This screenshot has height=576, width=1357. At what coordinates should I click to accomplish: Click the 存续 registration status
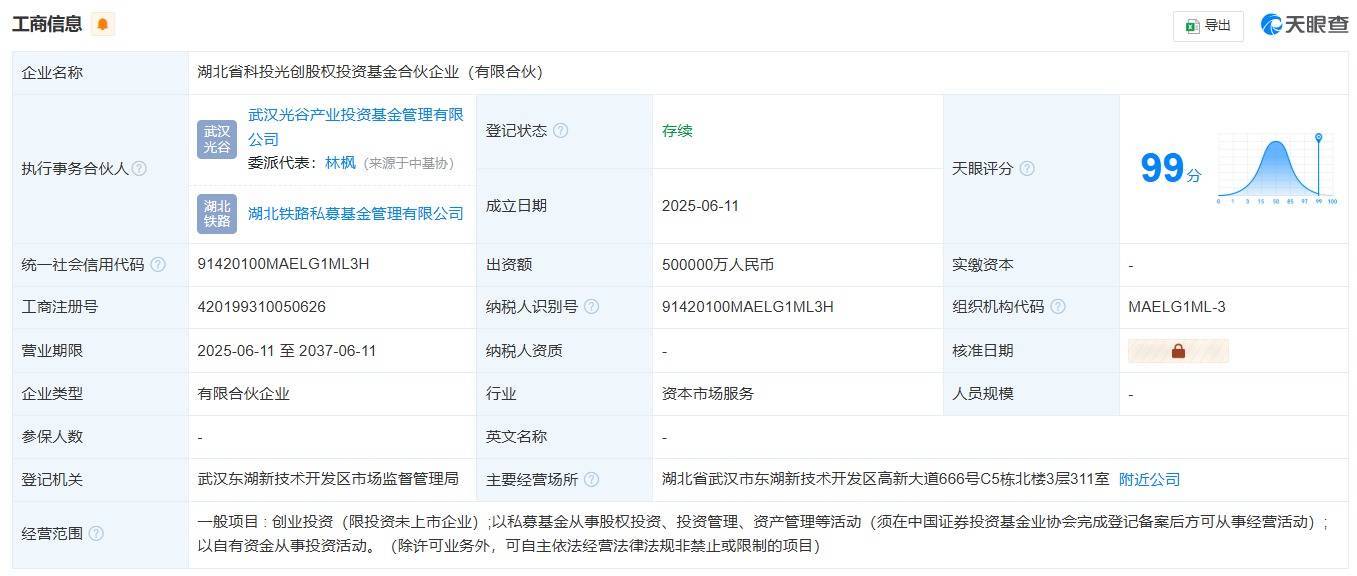(677, 131)
